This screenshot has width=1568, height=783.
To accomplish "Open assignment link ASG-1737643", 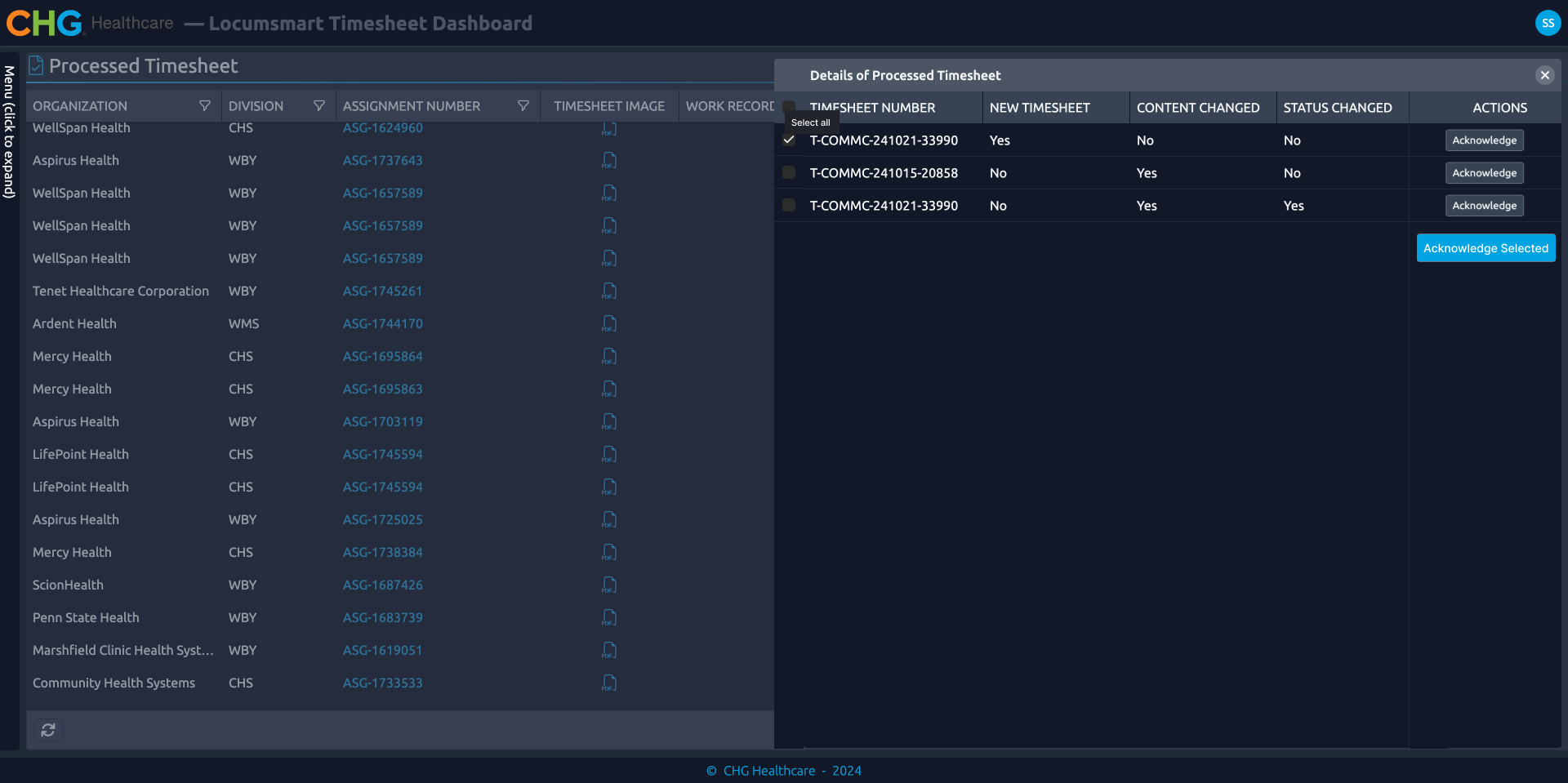I will click(x=383, y=161).
